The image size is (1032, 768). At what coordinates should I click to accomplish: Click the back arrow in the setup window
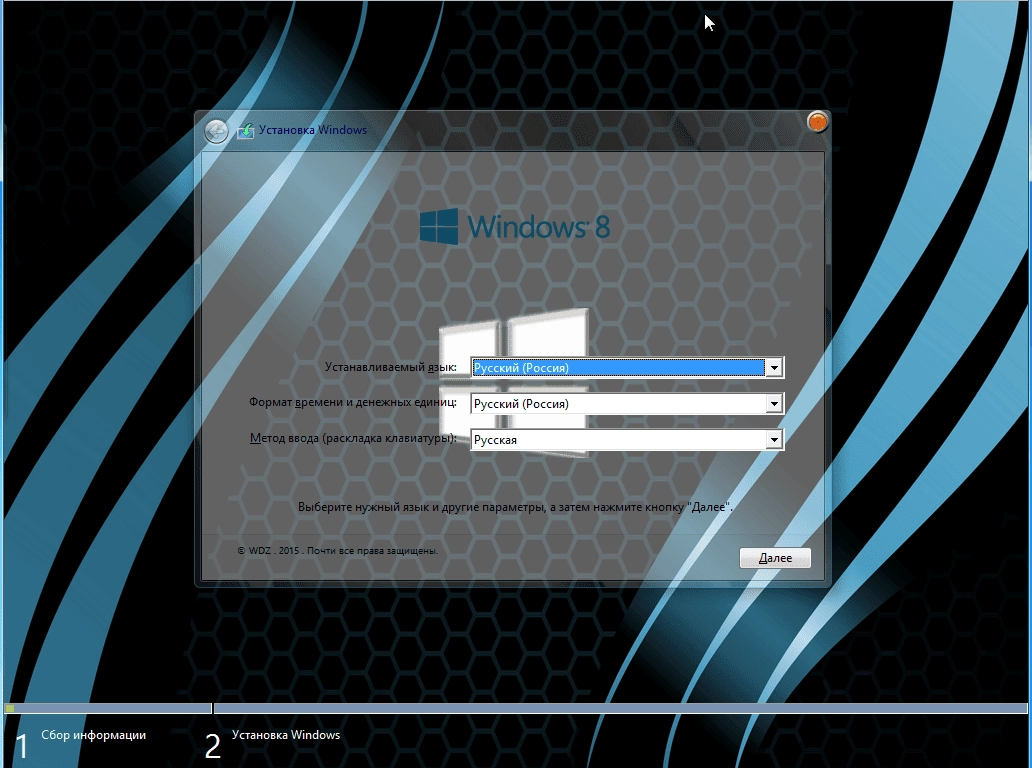(x=216, y=131)
